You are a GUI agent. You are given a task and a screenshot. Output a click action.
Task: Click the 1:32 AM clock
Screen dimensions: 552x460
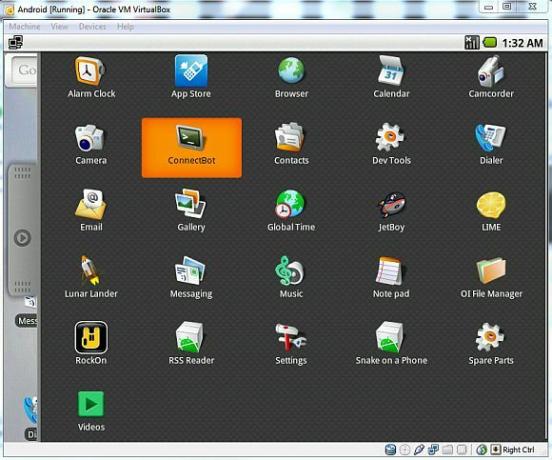tap(522, 43)
